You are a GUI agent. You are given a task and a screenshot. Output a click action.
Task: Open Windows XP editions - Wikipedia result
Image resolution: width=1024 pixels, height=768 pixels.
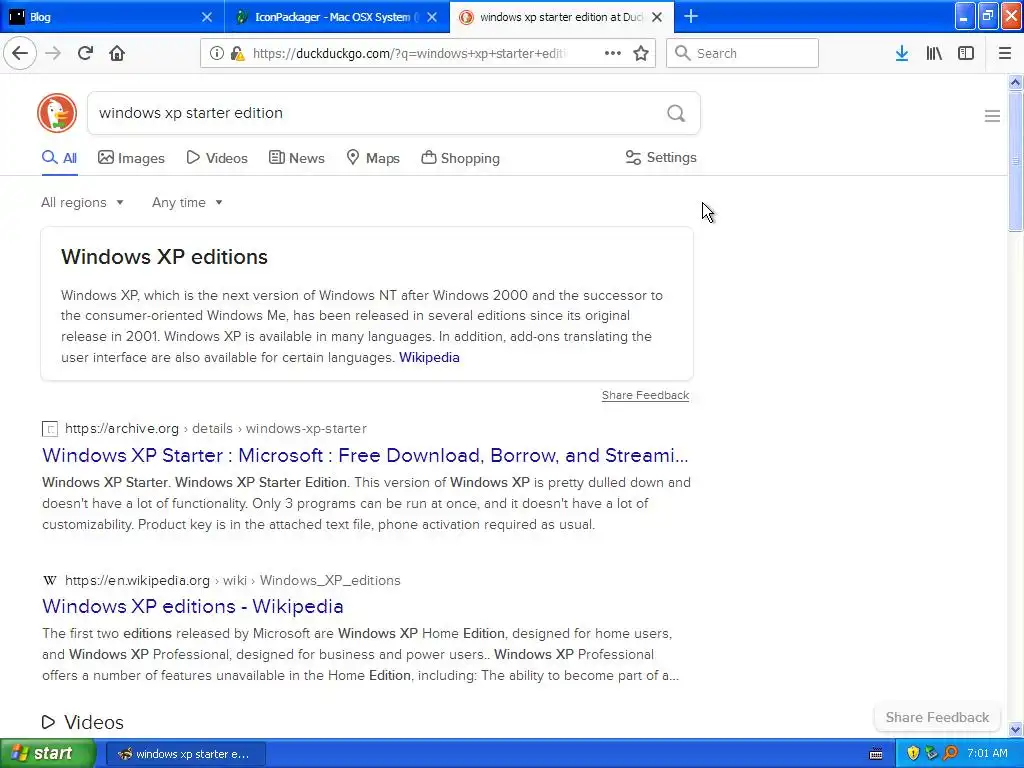point(193,606)
